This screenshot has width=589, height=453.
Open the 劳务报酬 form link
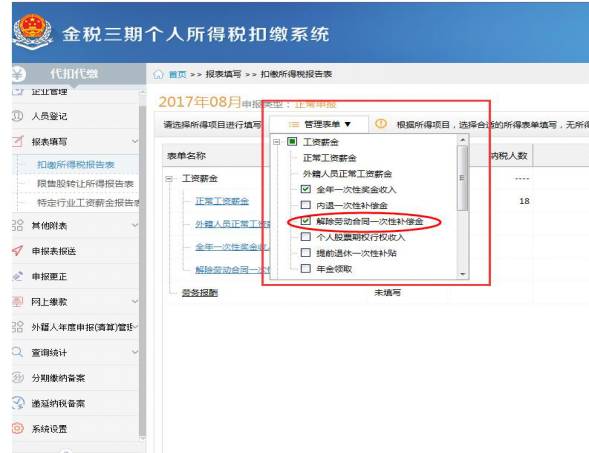coord(200,293)
